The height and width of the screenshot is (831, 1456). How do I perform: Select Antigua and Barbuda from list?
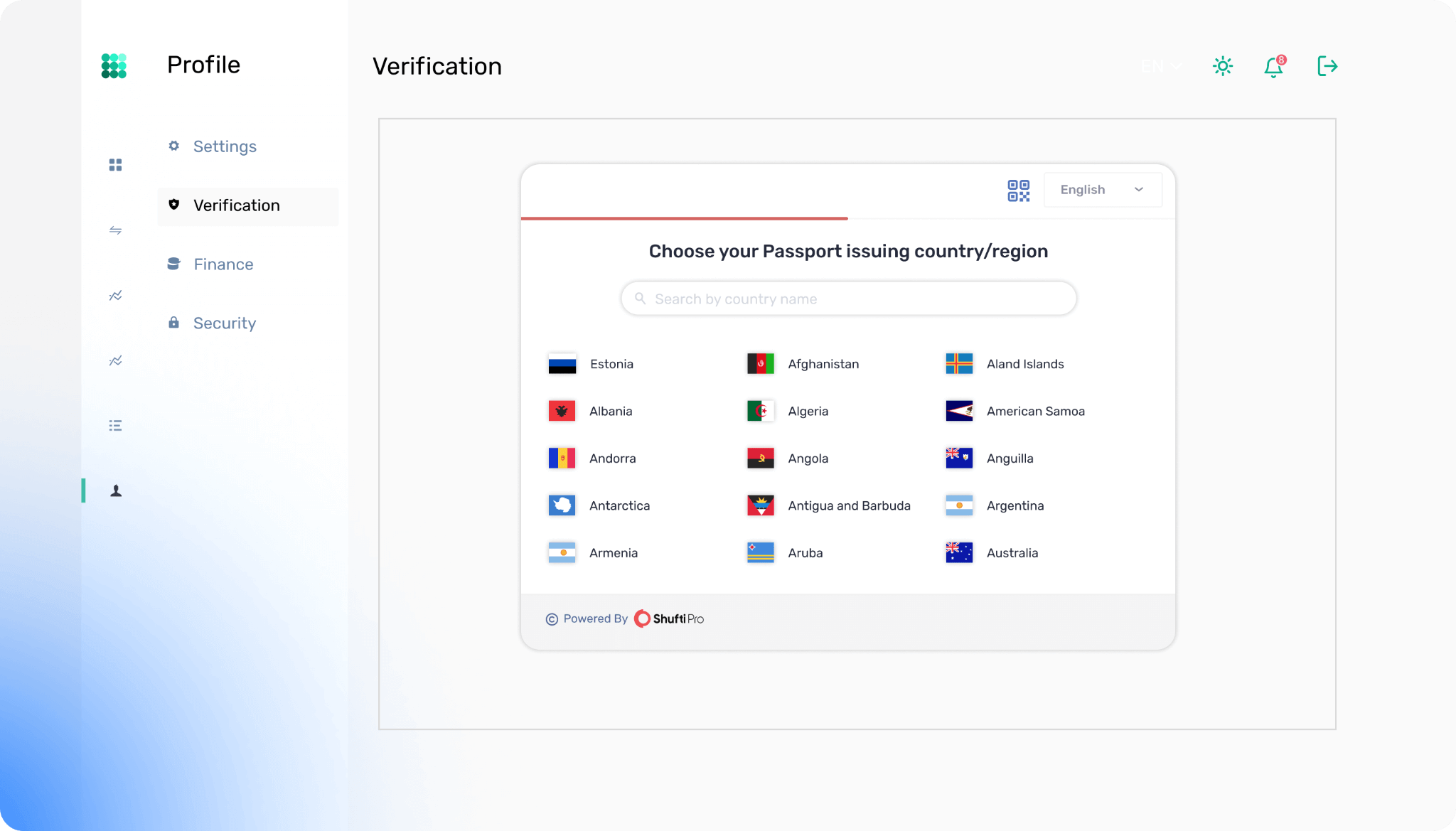pyautogui.click(x=848, y=505)
